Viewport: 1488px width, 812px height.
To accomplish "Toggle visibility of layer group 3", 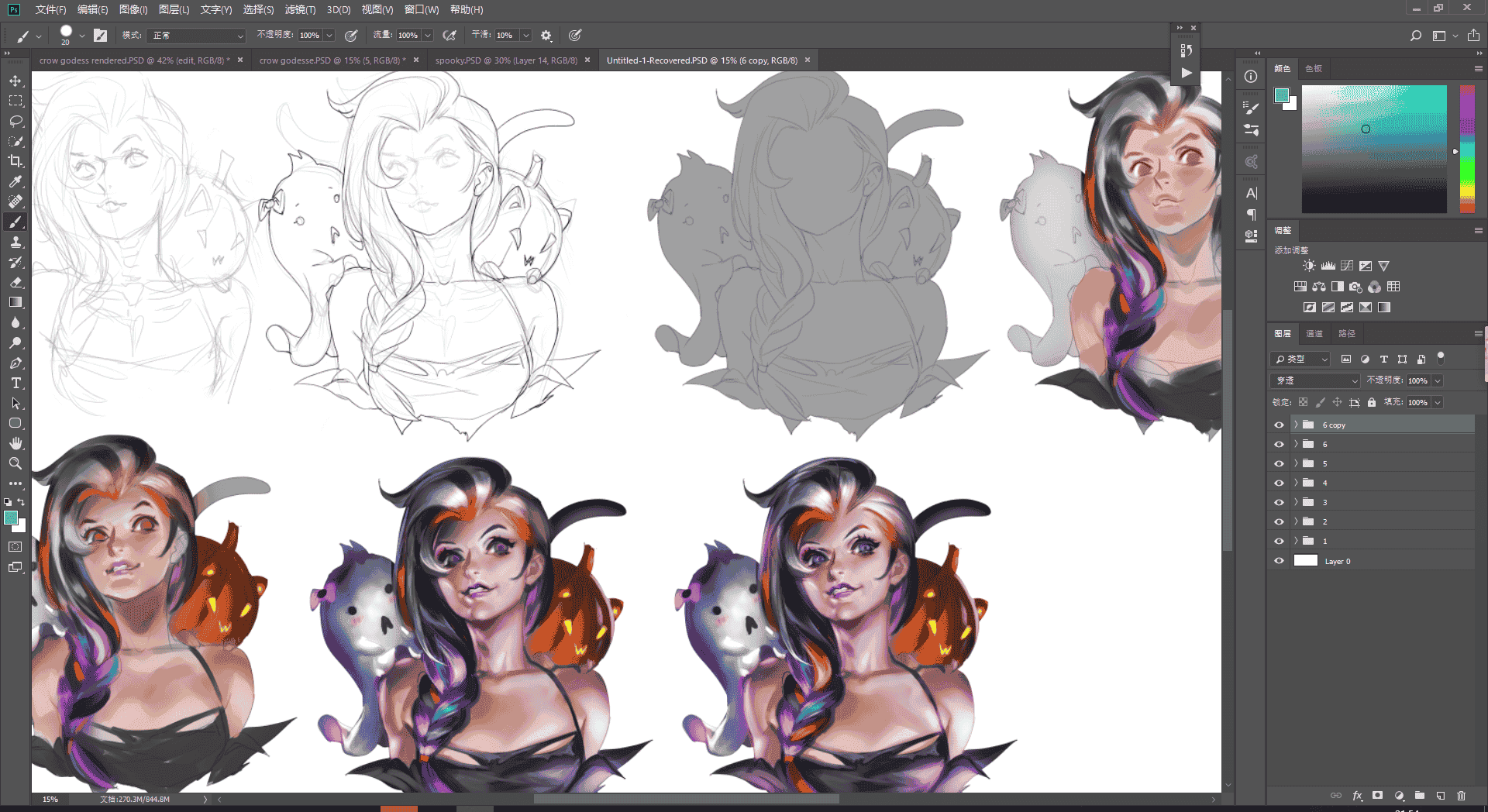I will coord(1279,502).
